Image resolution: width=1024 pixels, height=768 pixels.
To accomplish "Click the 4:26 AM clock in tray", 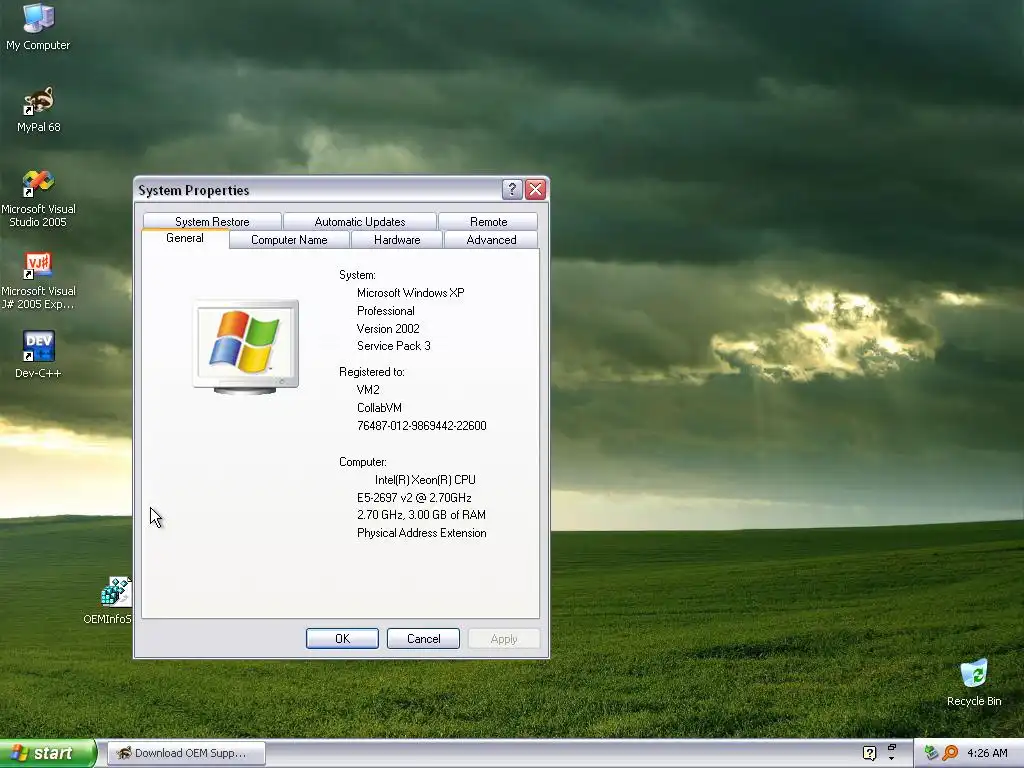I will 987,753.
